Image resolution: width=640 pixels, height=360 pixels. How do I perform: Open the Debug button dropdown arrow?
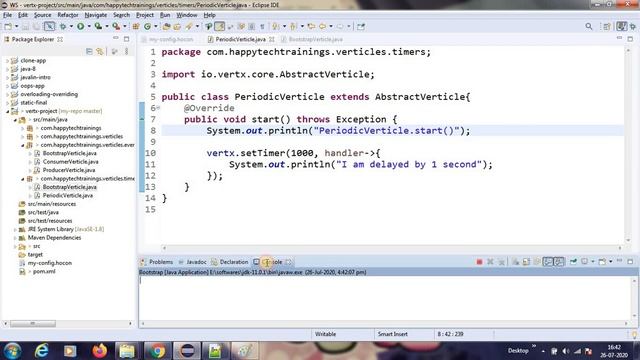pyautogui.click(x=71, y=27)
